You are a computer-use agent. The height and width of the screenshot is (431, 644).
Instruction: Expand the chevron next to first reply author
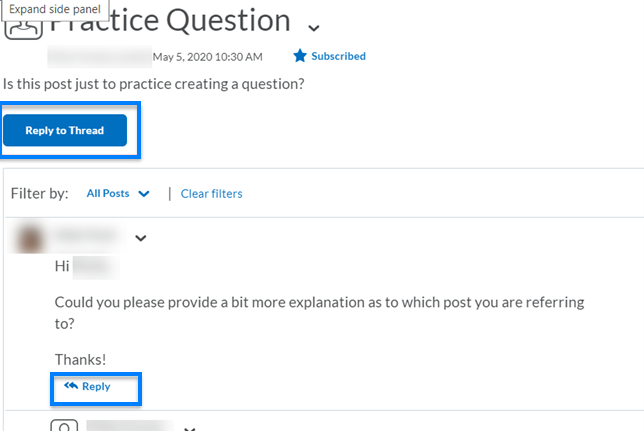tap(141, 238)
